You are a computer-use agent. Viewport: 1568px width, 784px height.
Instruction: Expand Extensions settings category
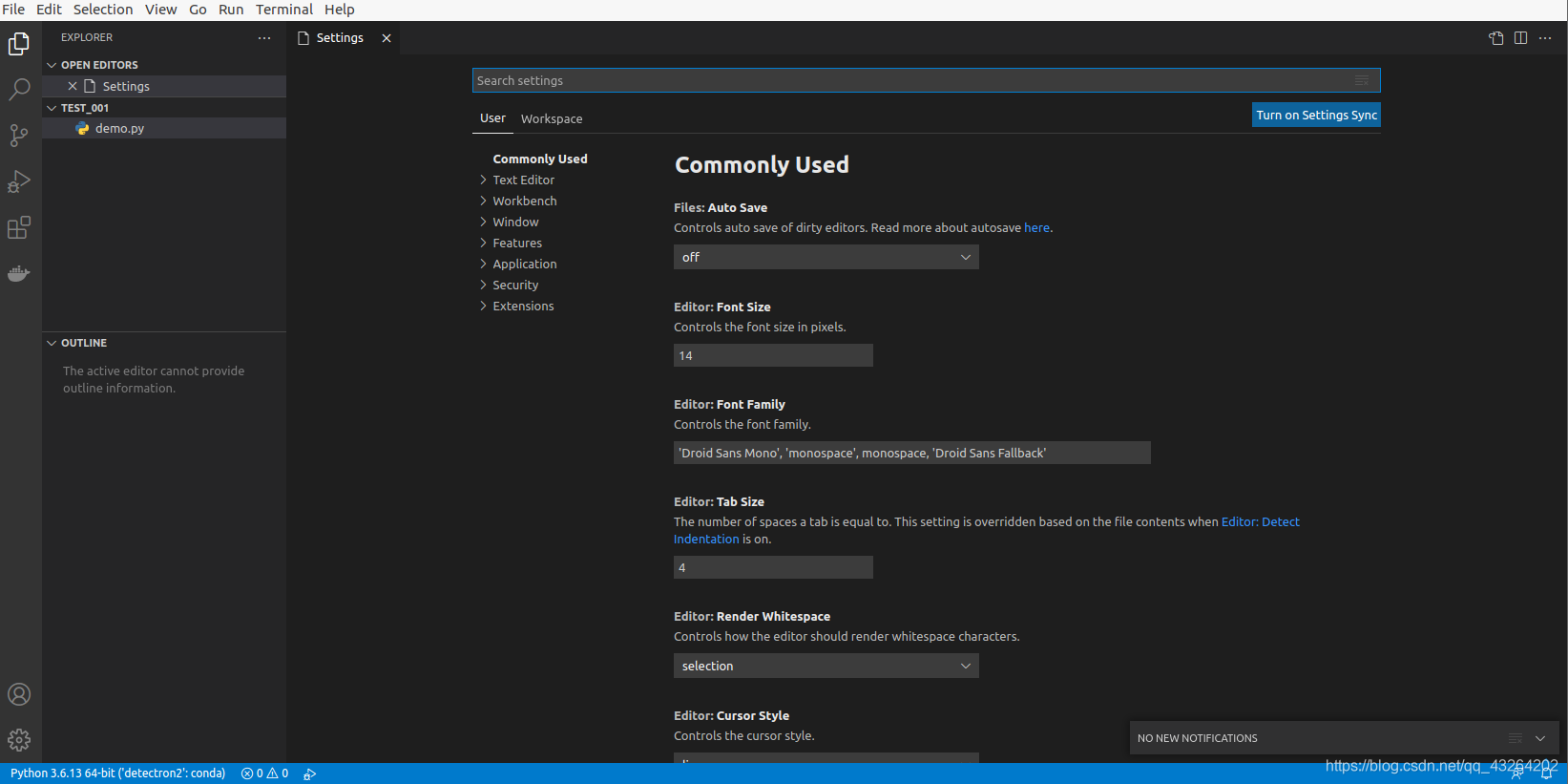483,306
